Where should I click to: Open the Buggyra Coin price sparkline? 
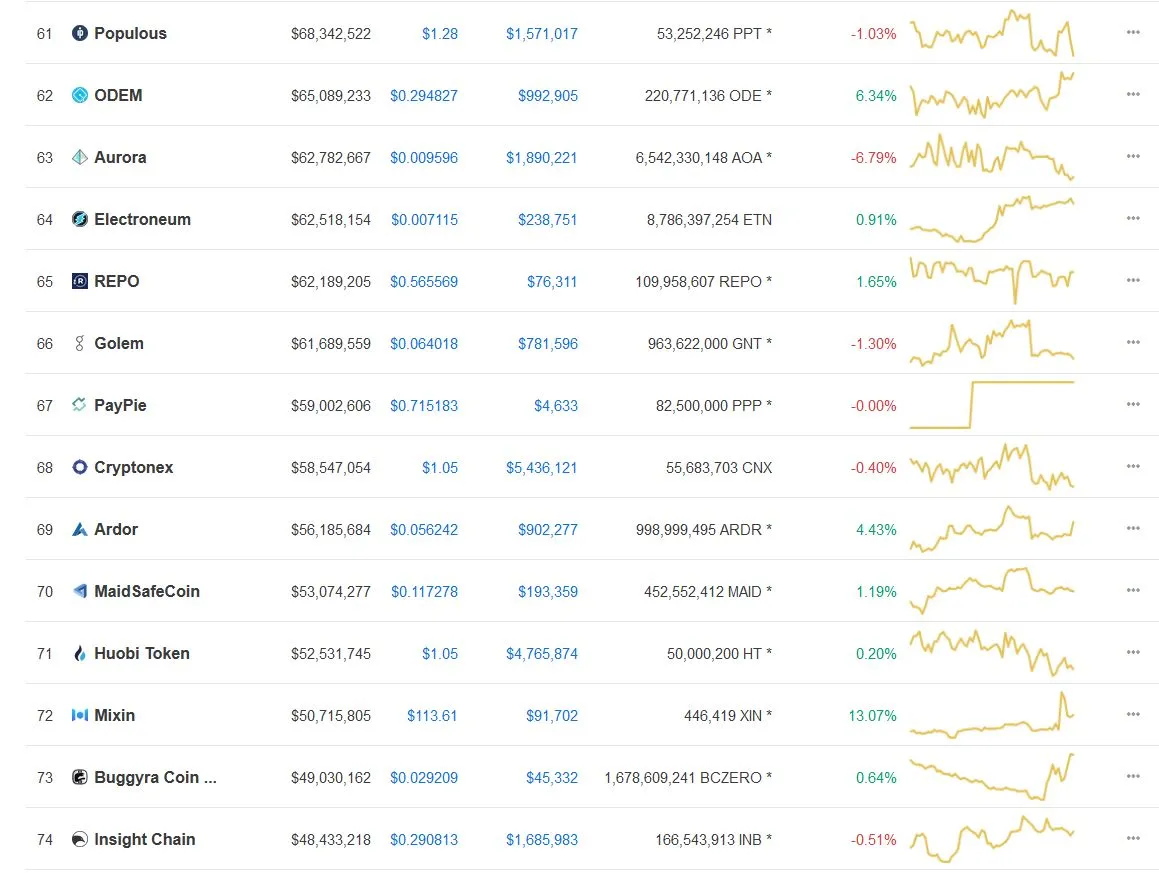point(992,778)
